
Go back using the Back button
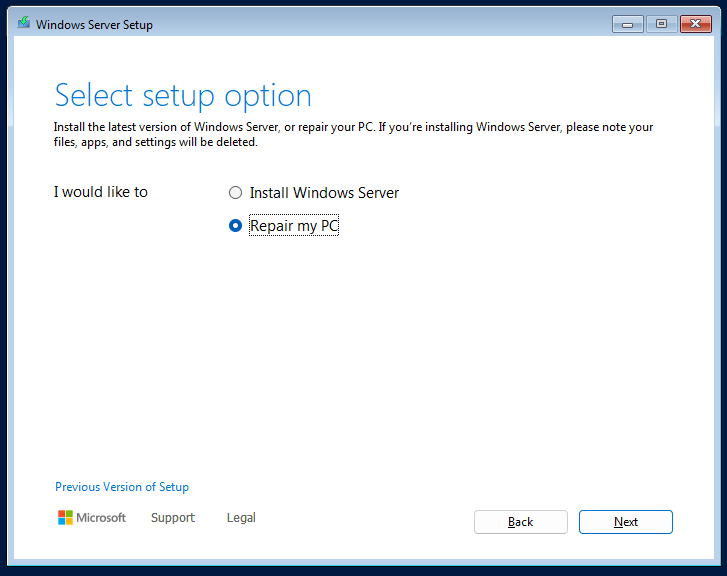[x=520, y=522]
